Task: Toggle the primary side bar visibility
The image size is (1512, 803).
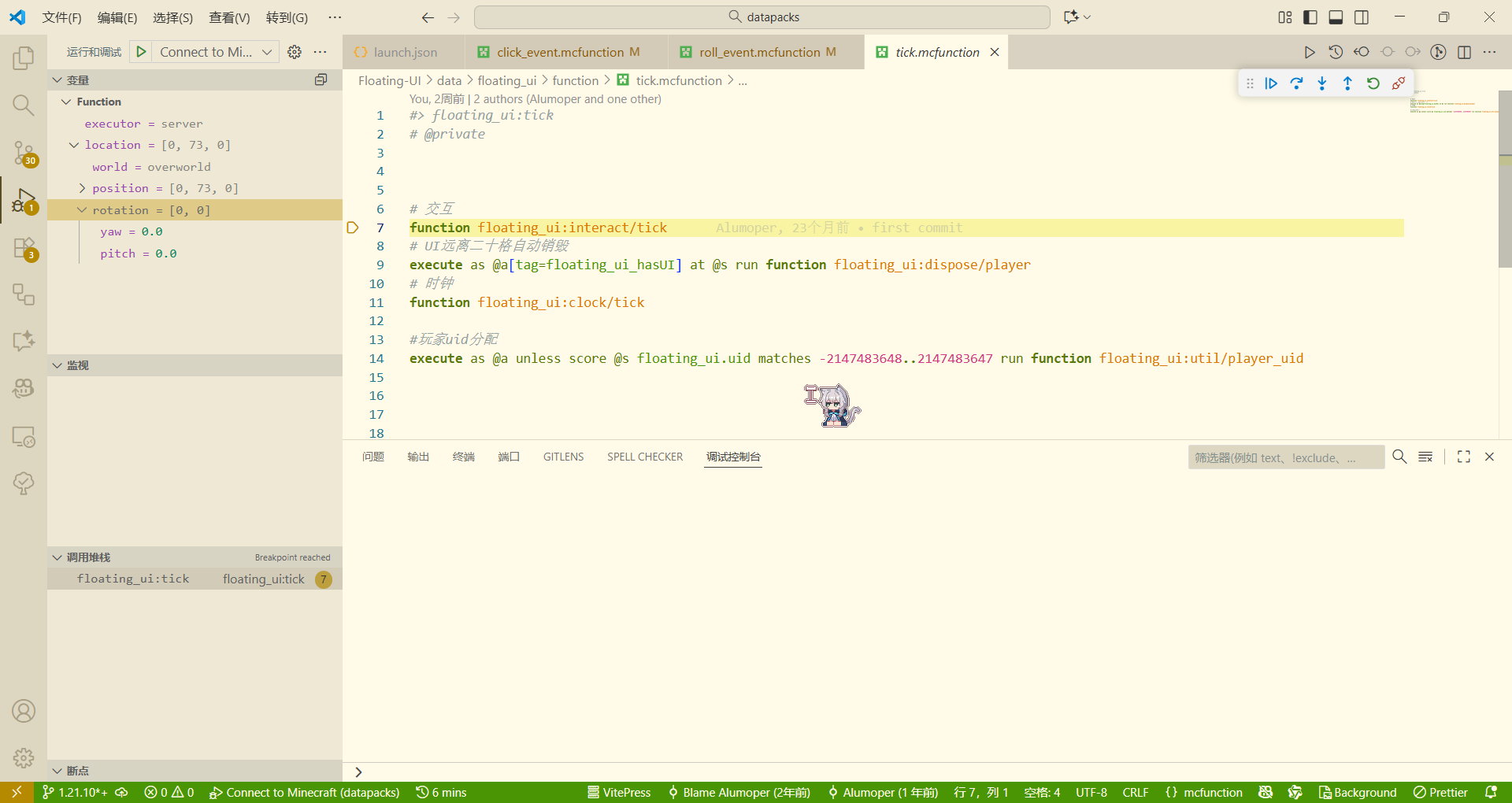Action: tap(1310, 17)
